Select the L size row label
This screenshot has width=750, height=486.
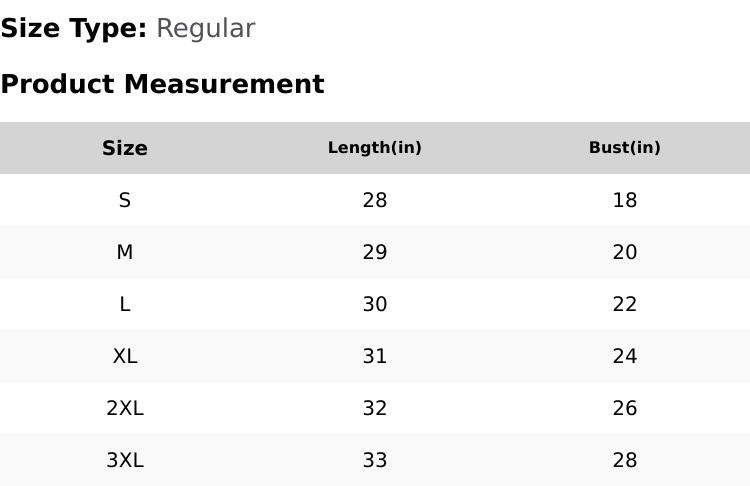click(125, 304)
